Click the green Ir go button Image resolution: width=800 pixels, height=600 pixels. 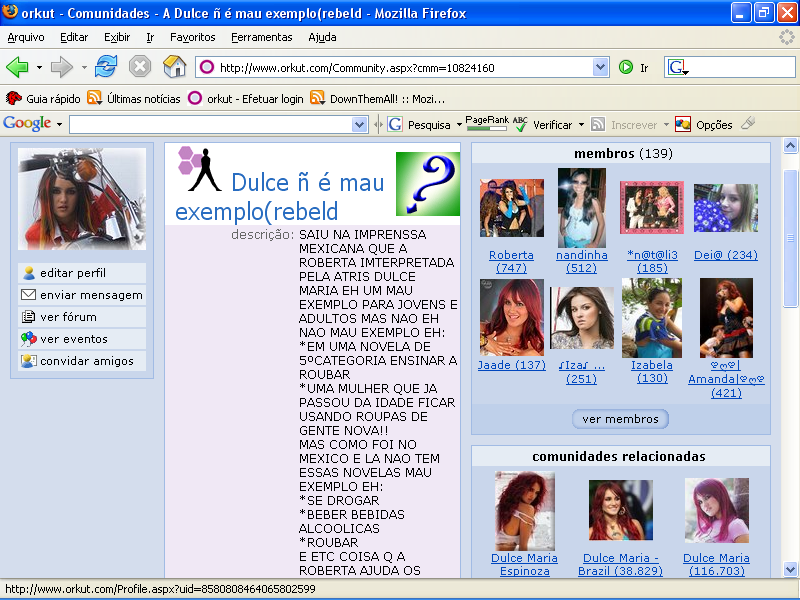(633, 67)
